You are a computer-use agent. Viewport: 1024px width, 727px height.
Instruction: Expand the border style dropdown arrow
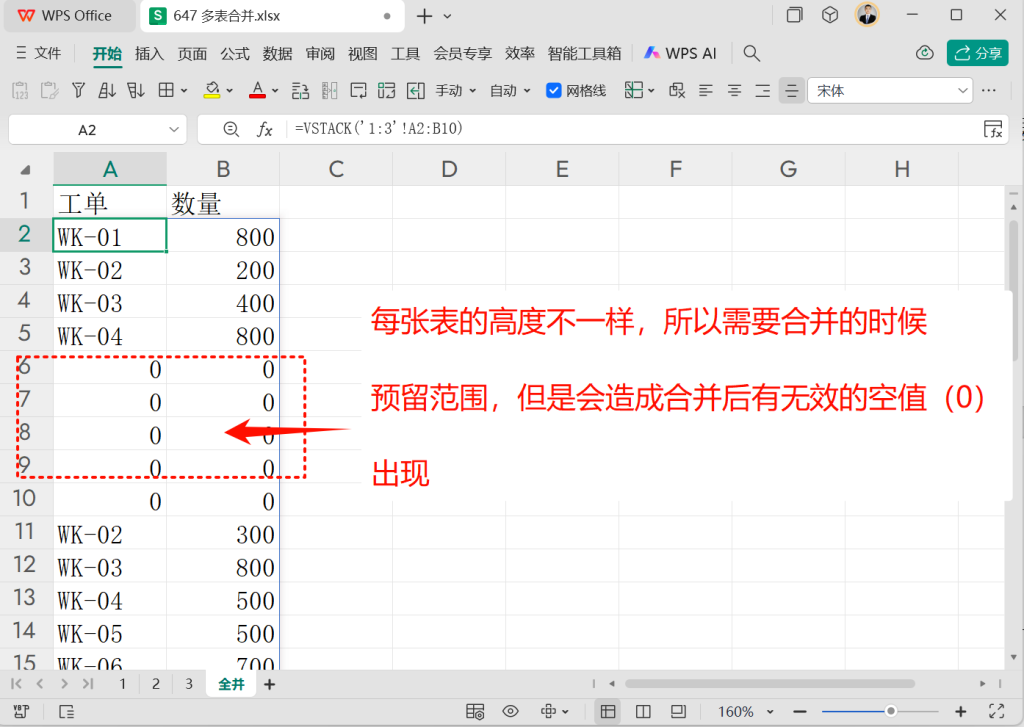pos(184,91)
